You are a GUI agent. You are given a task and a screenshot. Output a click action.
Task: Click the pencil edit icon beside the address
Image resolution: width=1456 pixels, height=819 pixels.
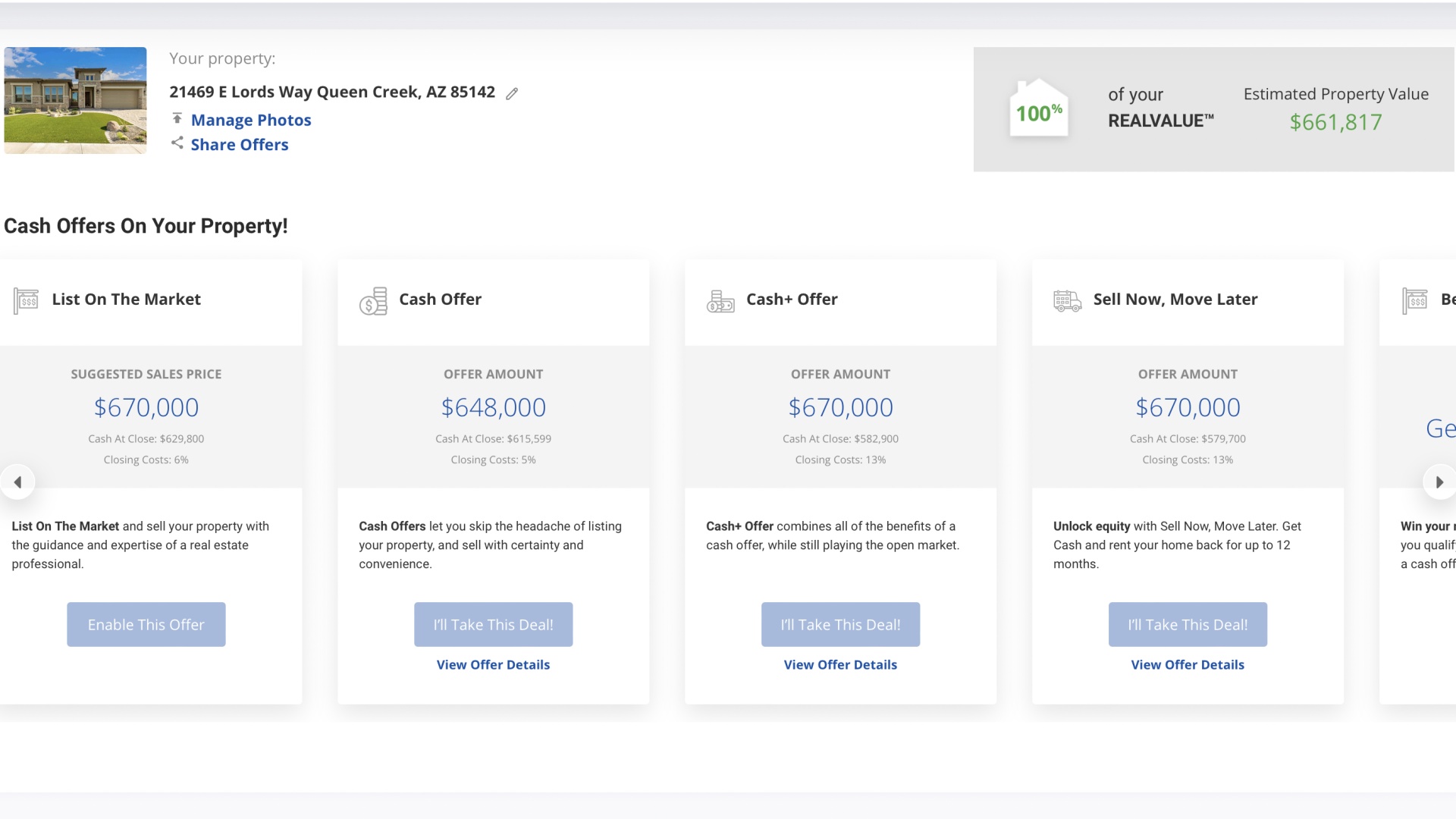click(512, 93)
